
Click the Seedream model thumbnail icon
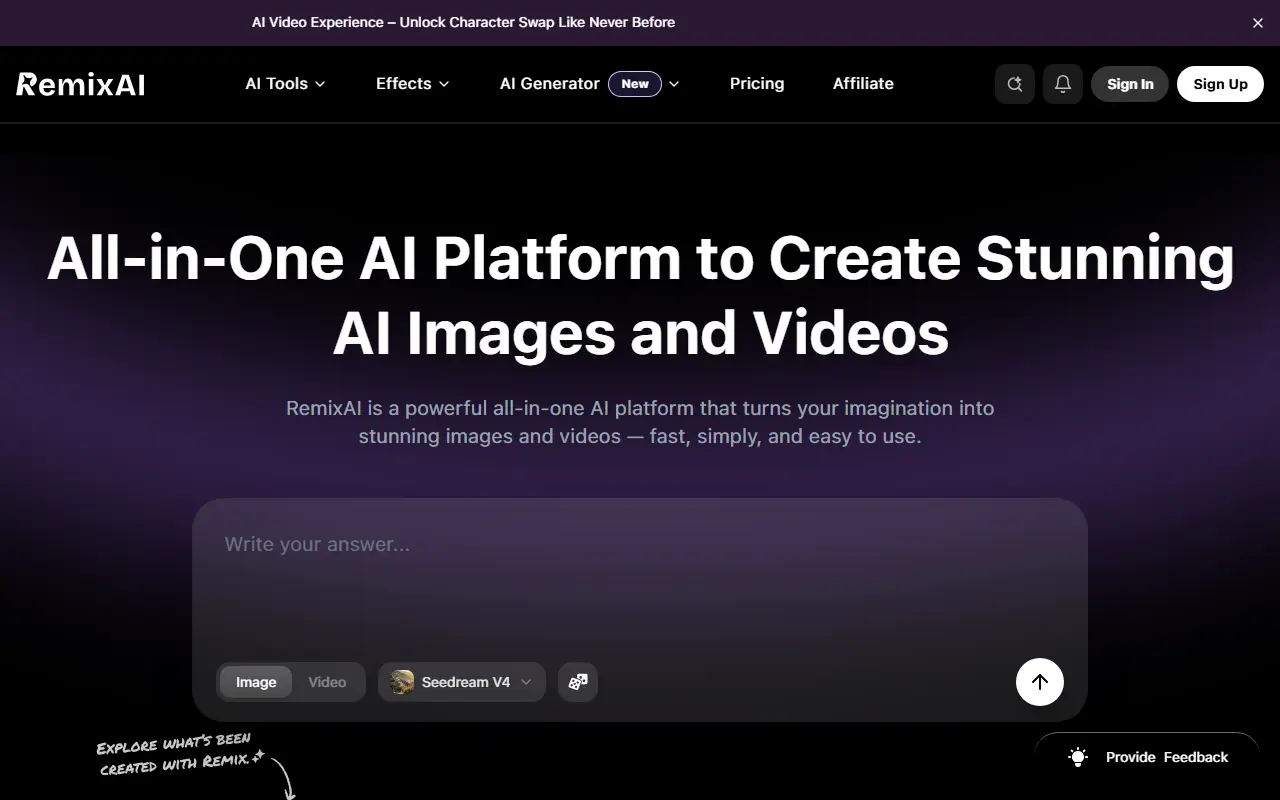click(402, 682)
